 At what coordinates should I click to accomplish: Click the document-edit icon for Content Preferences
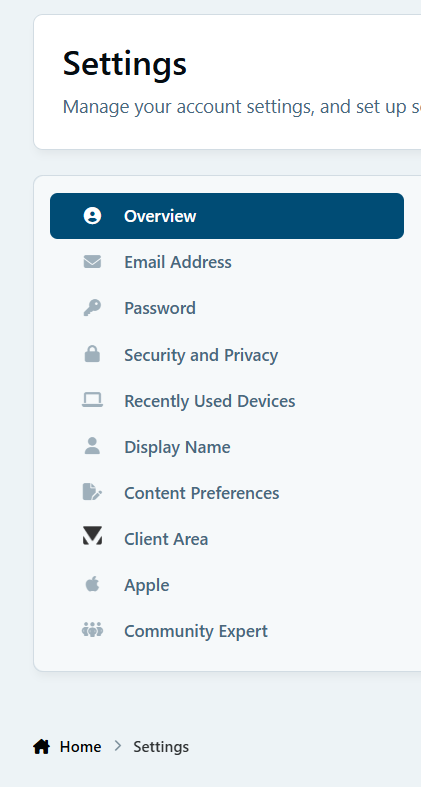[92, 492]
